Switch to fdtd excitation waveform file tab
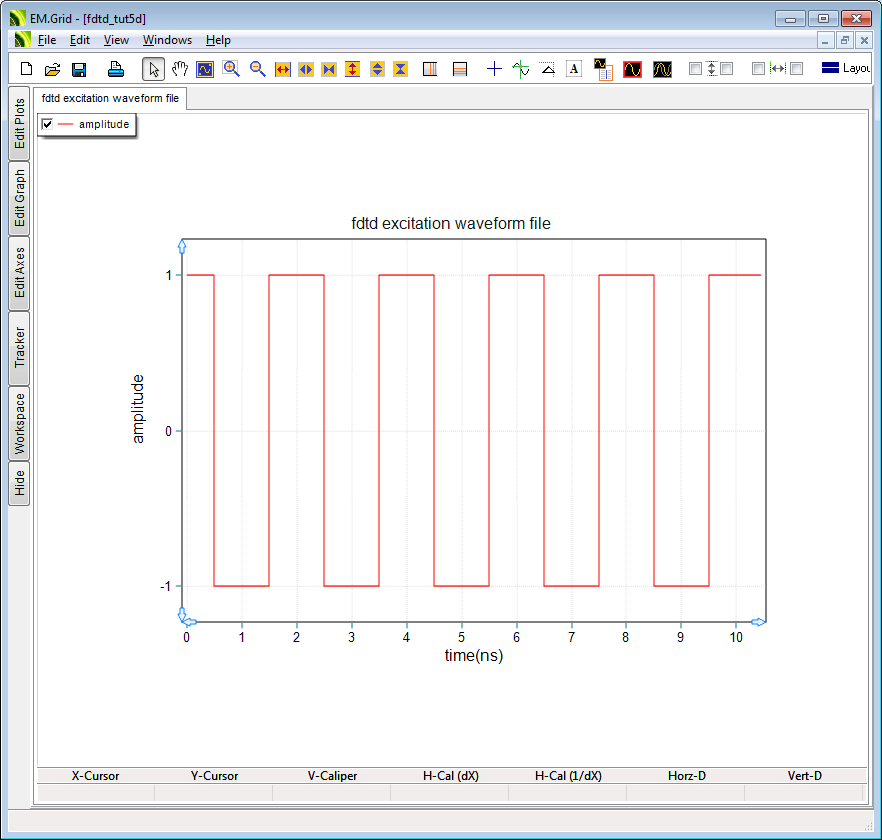The height and width of the screenshot is (840, 882). pyautogui.click(x=110, y=98)
